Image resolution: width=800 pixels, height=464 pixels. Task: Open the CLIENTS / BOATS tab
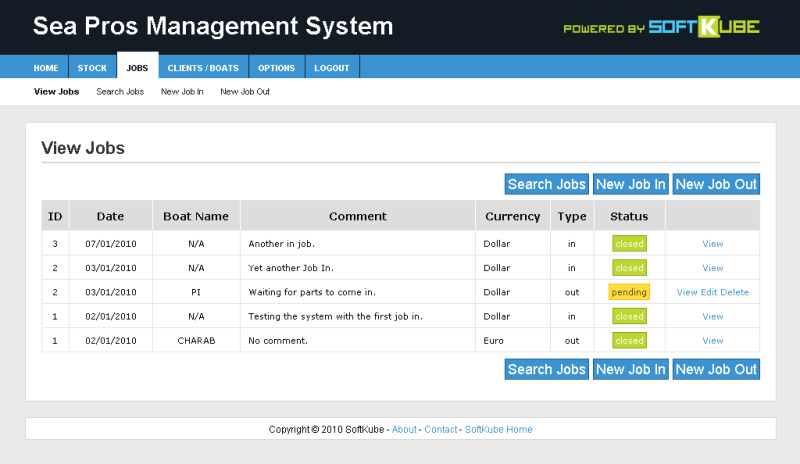point(203,68)
